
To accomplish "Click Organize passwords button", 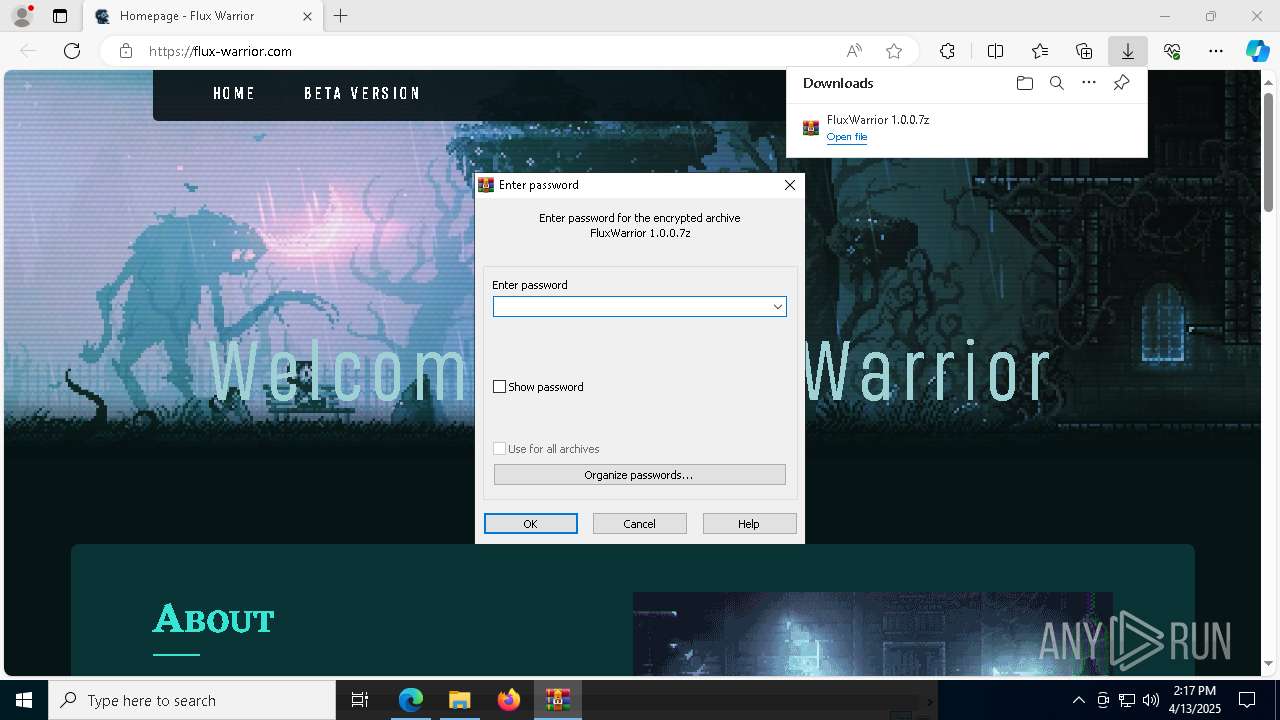I will pyautogui.click(x=639, y=475).
